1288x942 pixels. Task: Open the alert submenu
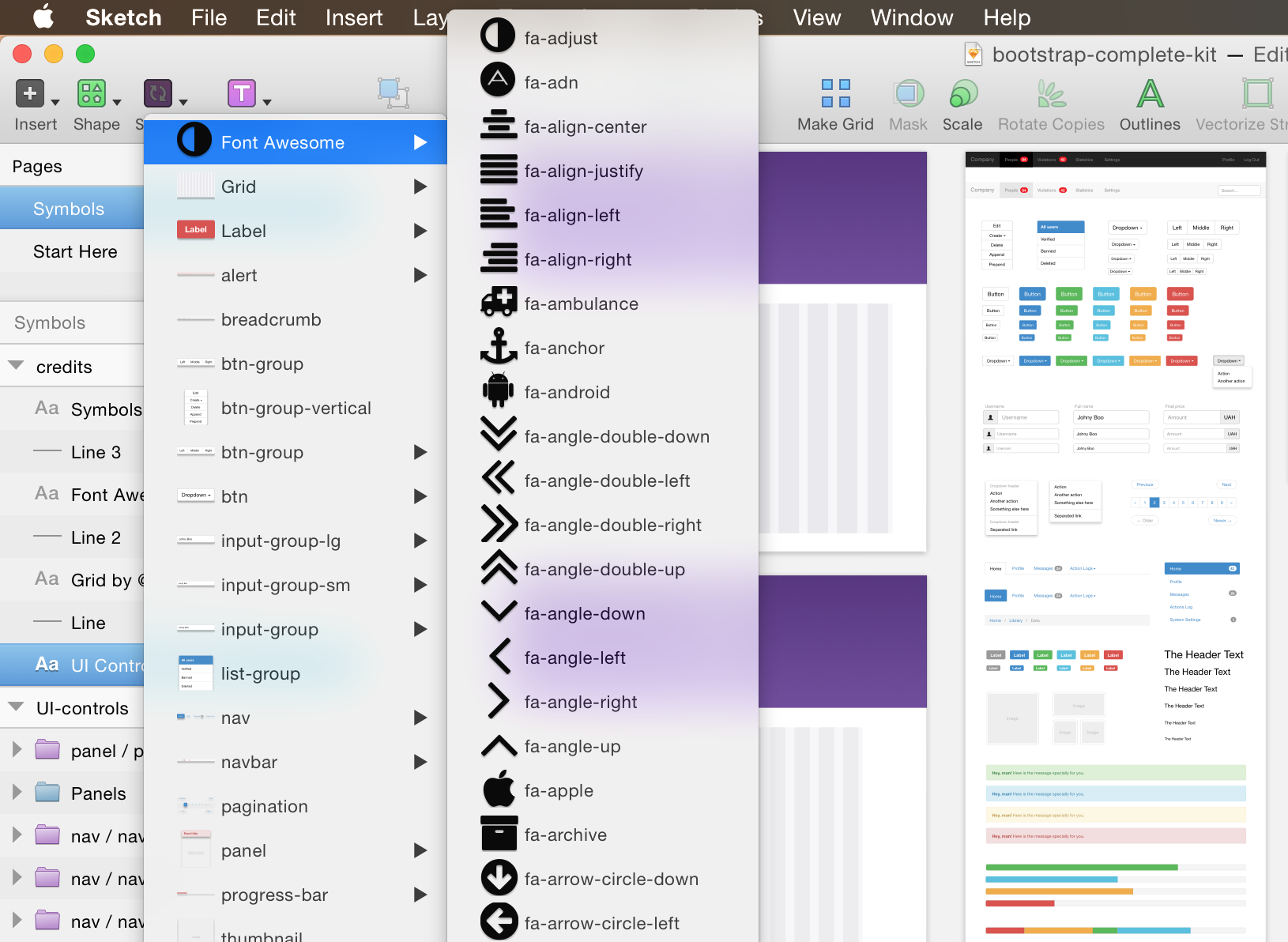pos(296,275)
